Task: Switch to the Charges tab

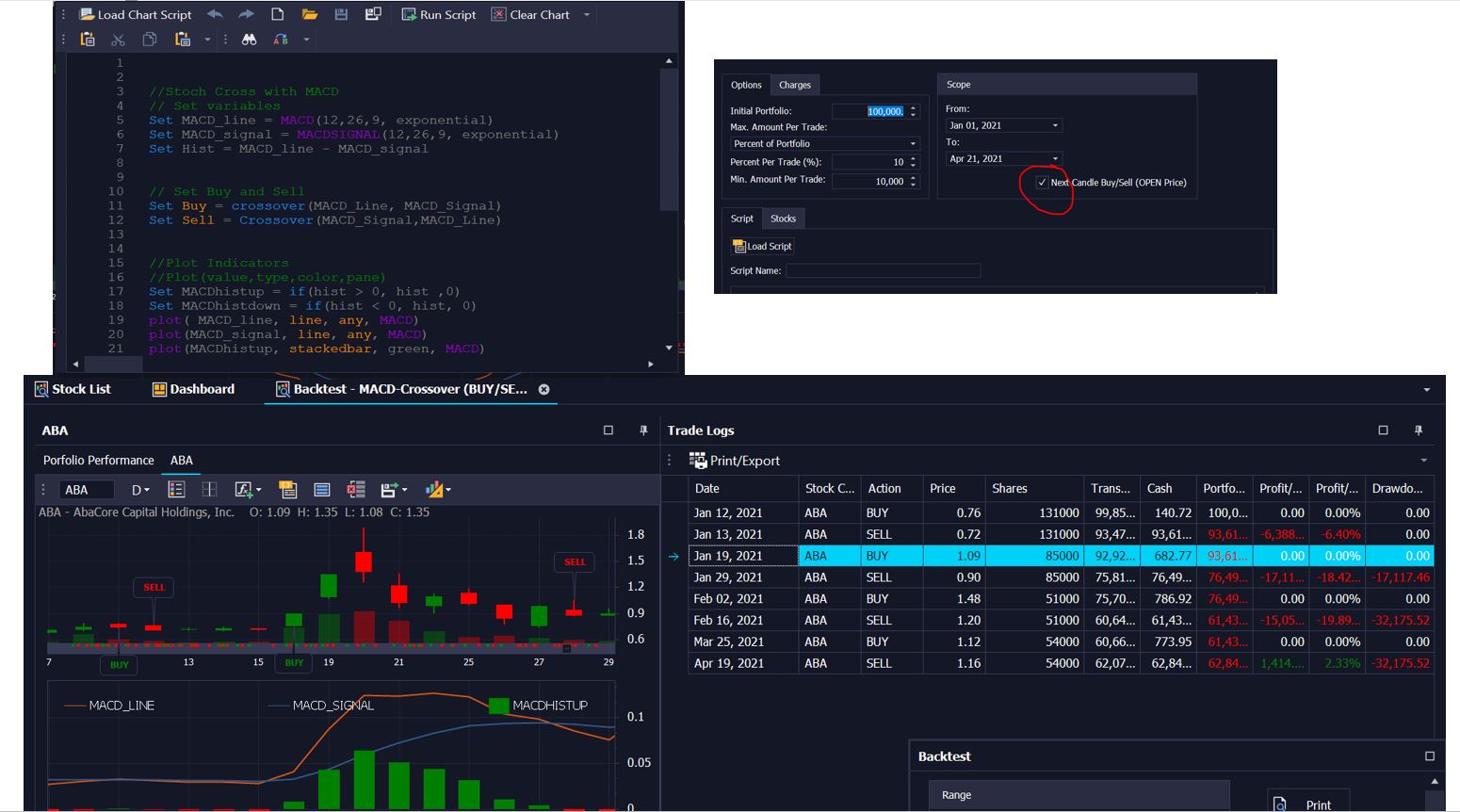Action: pyautogui.click(x=794, y=85)
